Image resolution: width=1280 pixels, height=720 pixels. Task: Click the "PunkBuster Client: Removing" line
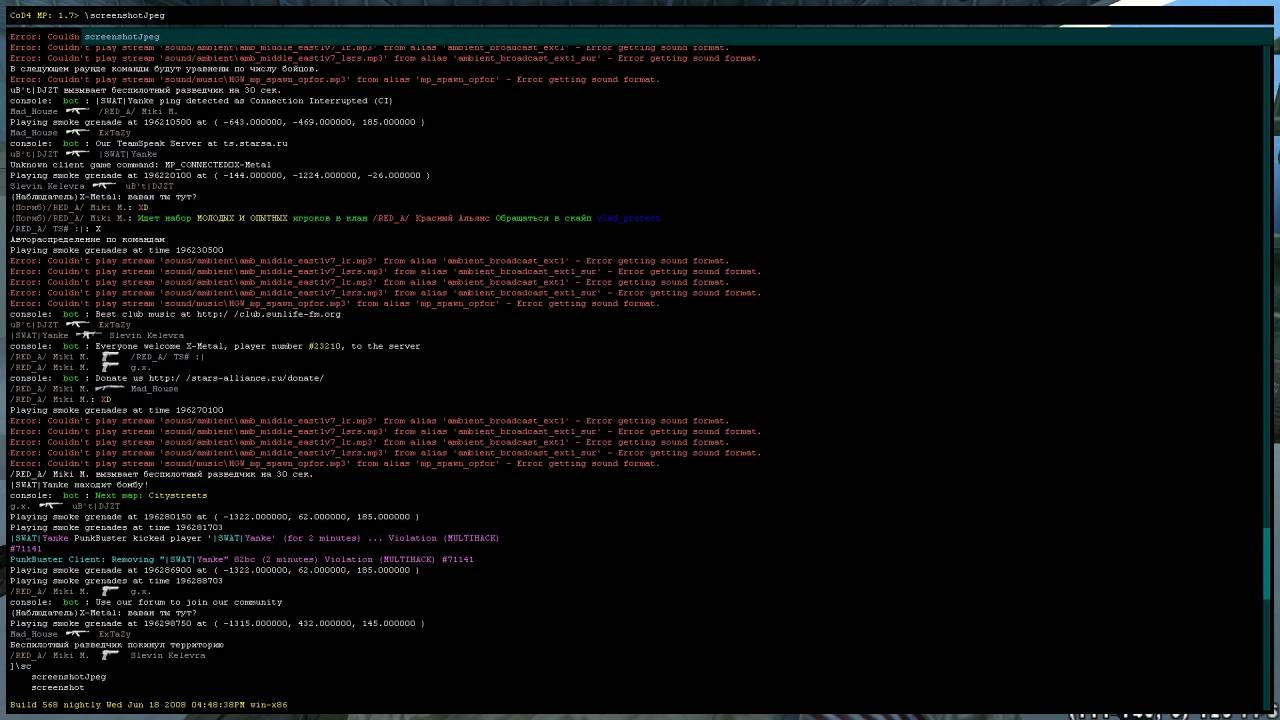coord(242,559)
